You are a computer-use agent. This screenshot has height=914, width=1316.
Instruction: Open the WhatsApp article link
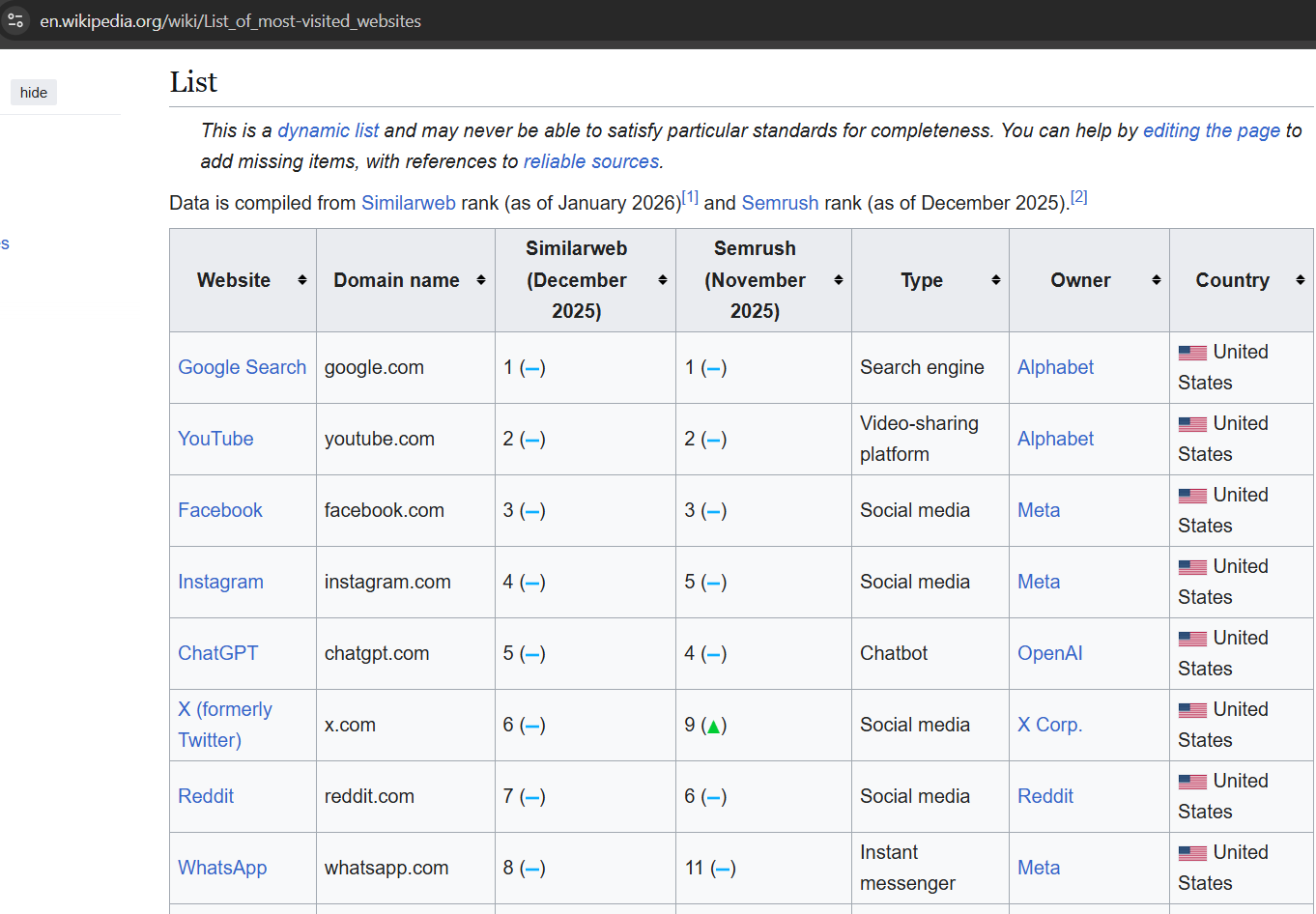[222, 868]
